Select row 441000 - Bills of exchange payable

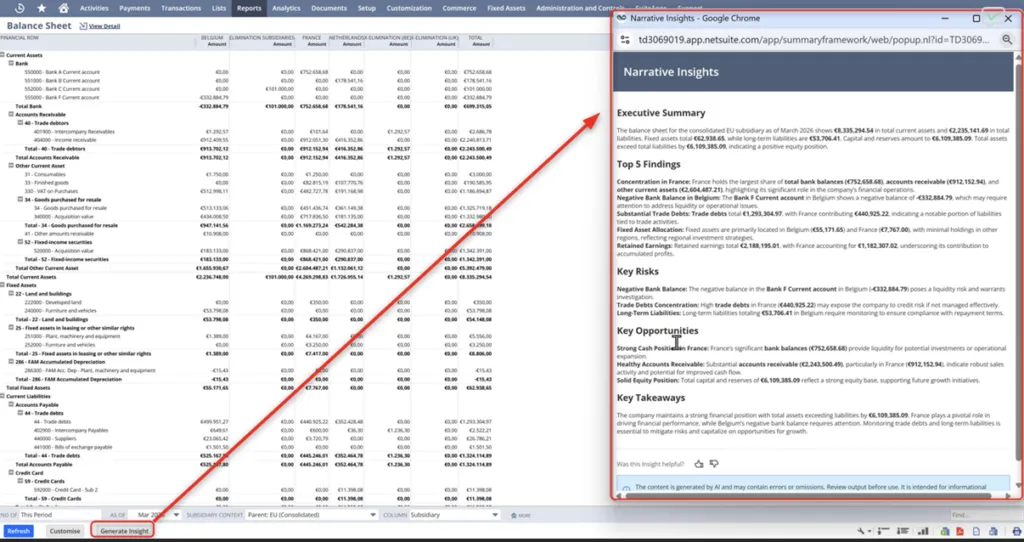(x=72, y=447)
